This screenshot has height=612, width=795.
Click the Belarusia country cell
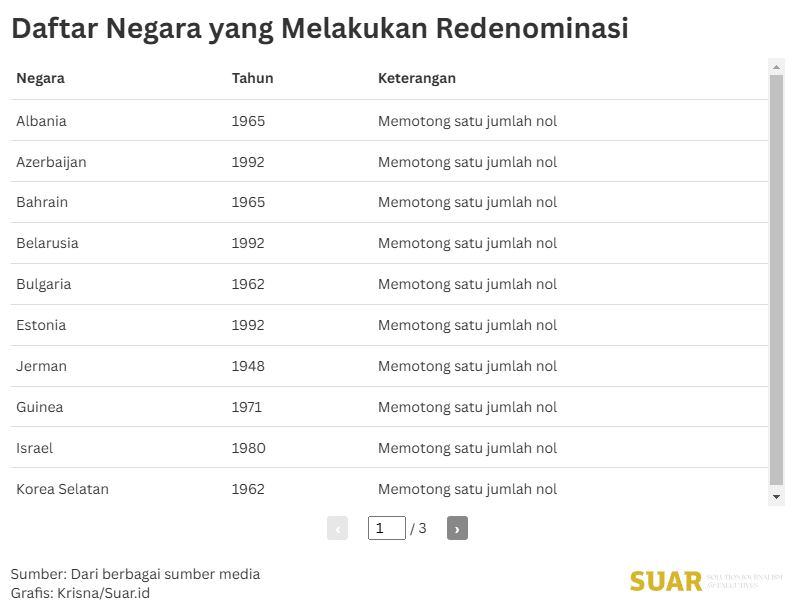point(47,243)
